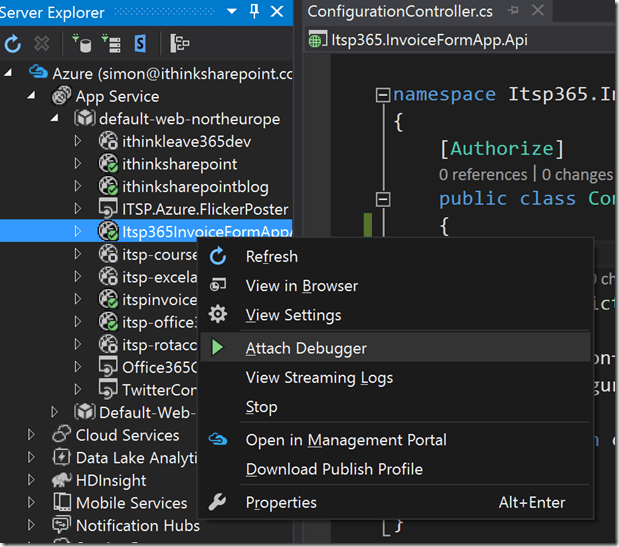Screen dimensions: 619x547
Task: Click Open in Management Portal
Action: (346, 440)
